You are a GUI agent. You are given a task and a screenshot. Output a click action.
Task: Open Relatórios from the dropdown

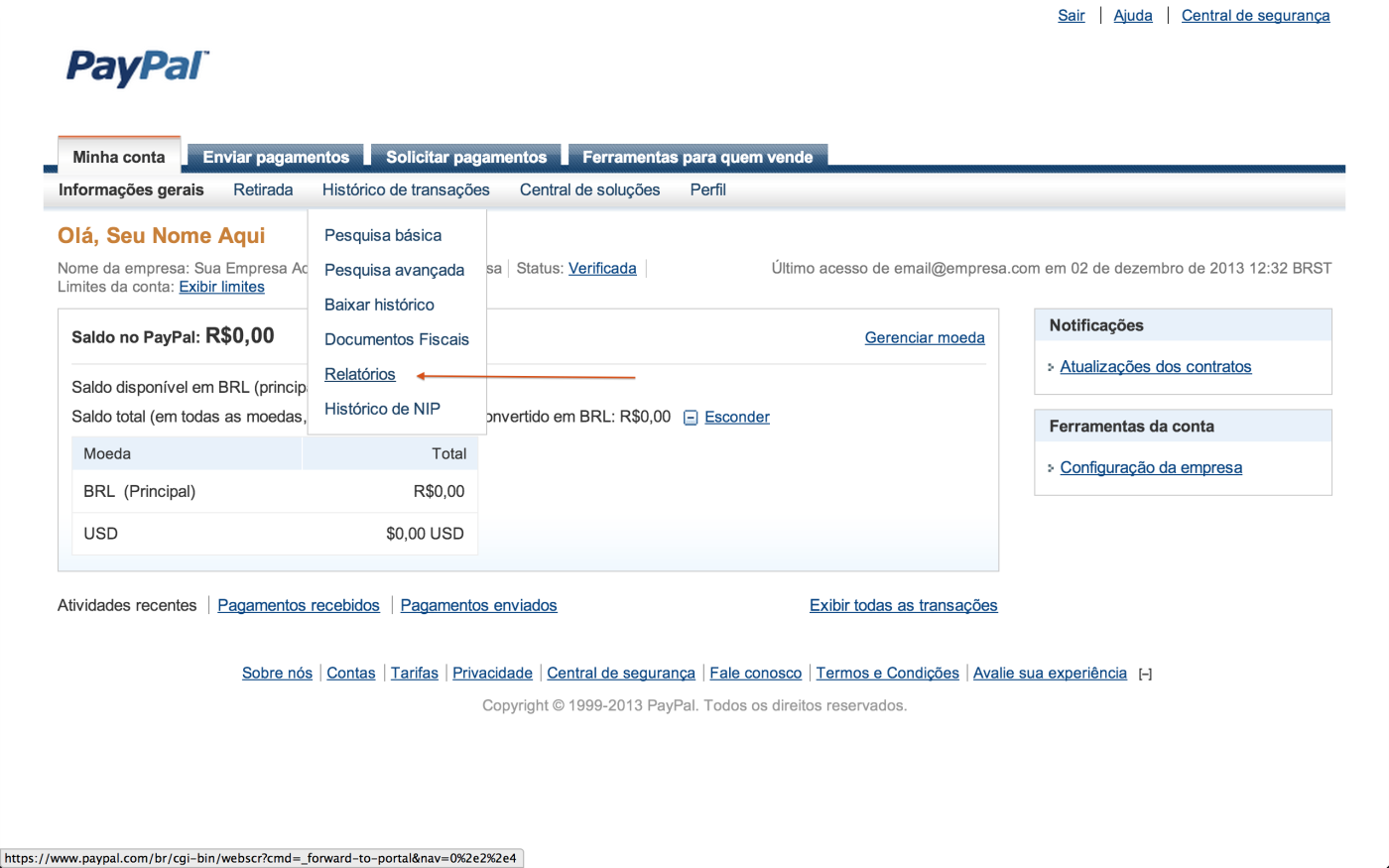[360, 374]
